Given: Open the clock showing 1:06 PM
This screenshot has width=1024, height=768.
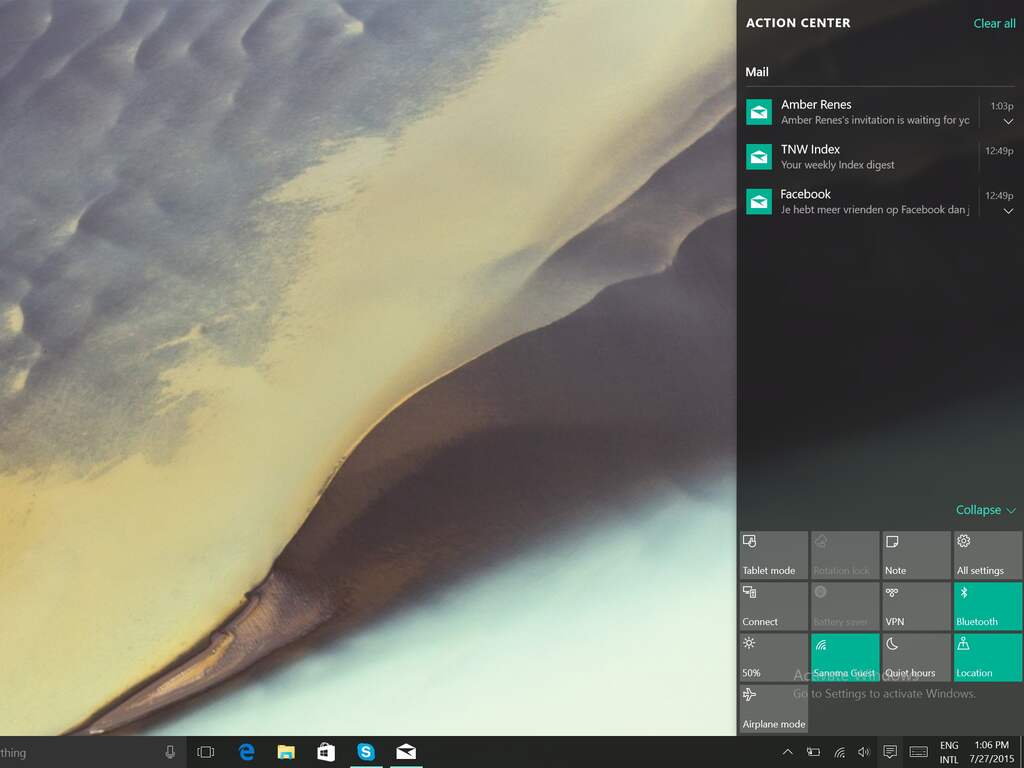Looking at the screenshot, I should pyautogui.click(x=991, y=752).
